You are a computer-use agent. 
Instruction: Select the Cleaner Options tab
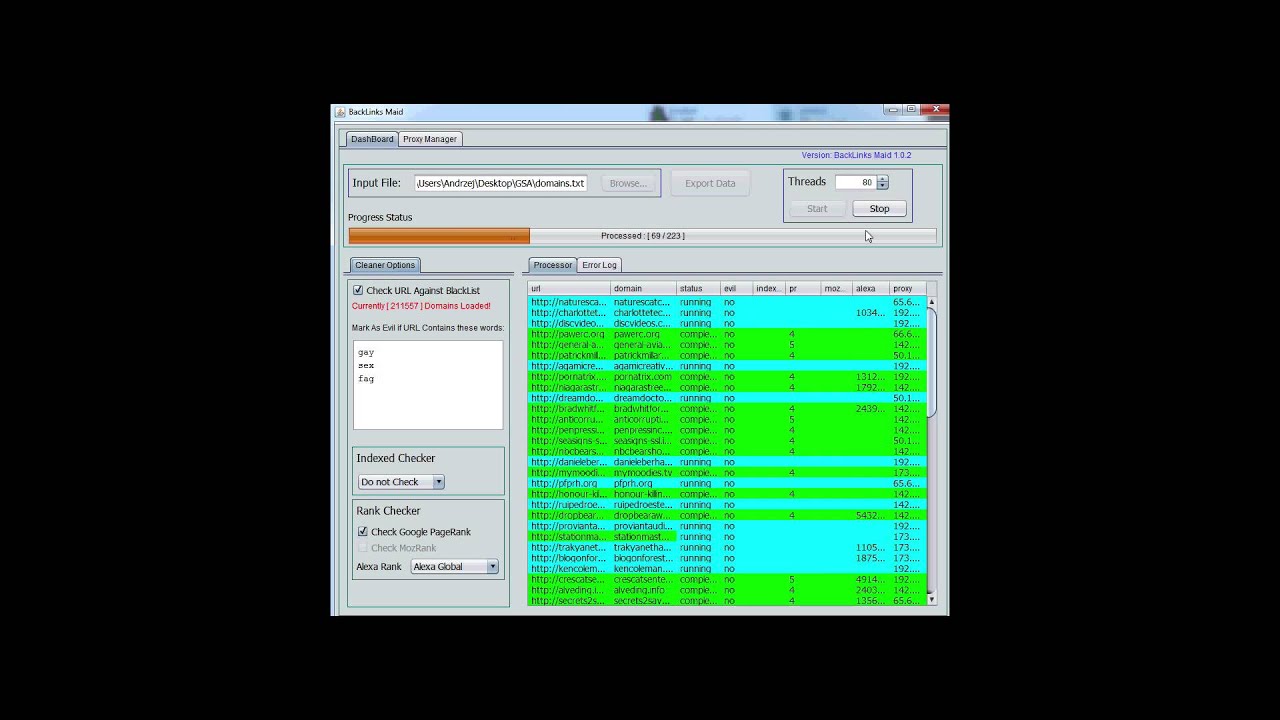(x=385, y=265)
